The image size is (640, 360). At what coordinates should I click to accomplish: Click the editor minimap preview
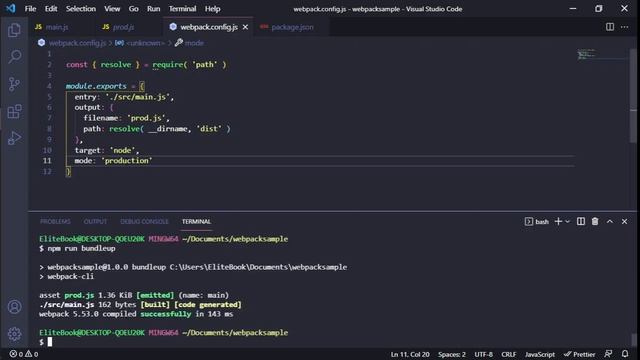point(587,54)
